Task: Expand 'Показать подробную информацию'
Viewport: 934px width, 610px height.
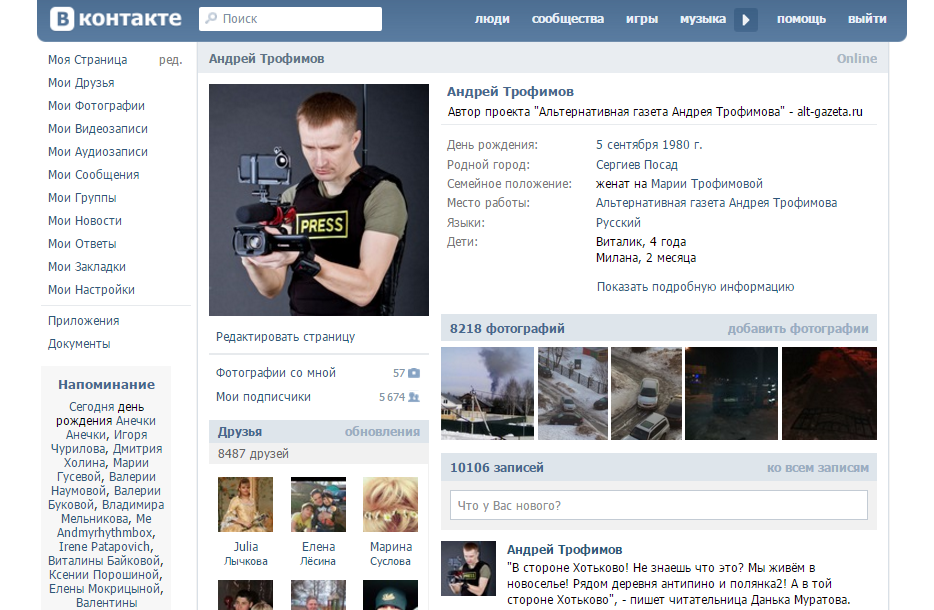Action: pos(695,287)
